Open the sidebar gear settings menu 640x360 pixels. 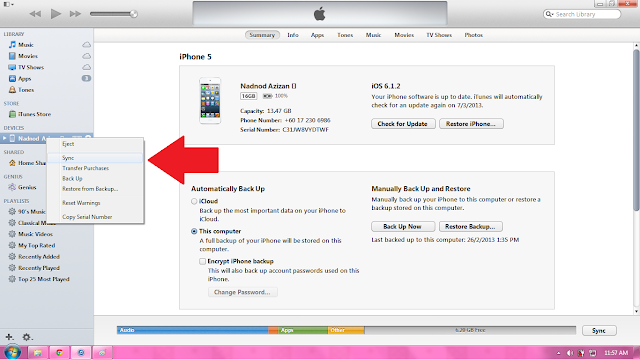(27, 337)
